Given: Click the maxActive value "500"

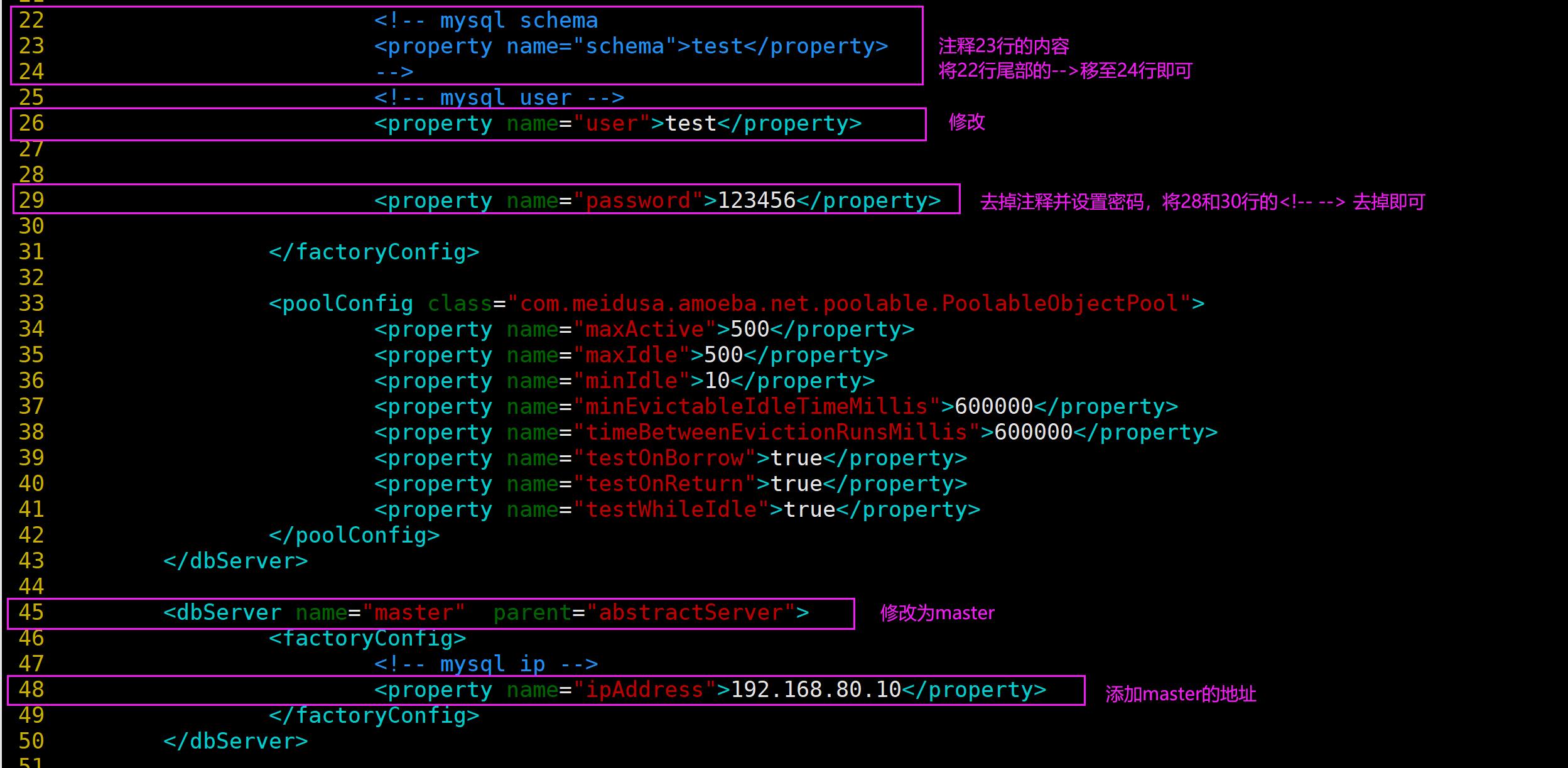Looking at the screenshot, I should pyautogui.click(x=750, y=330).
